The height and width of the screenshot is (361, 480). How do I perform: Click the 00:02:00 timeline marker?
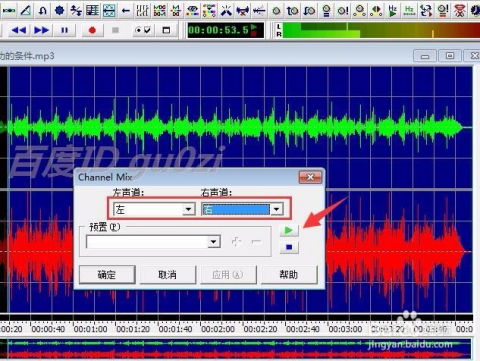pos(218,330)
